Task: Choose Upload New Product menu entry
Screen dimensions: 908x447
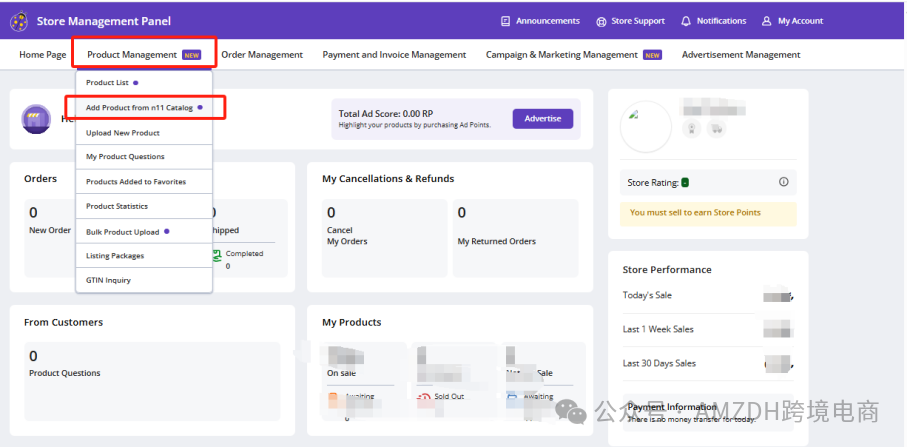Action: (x=144, y=133)
